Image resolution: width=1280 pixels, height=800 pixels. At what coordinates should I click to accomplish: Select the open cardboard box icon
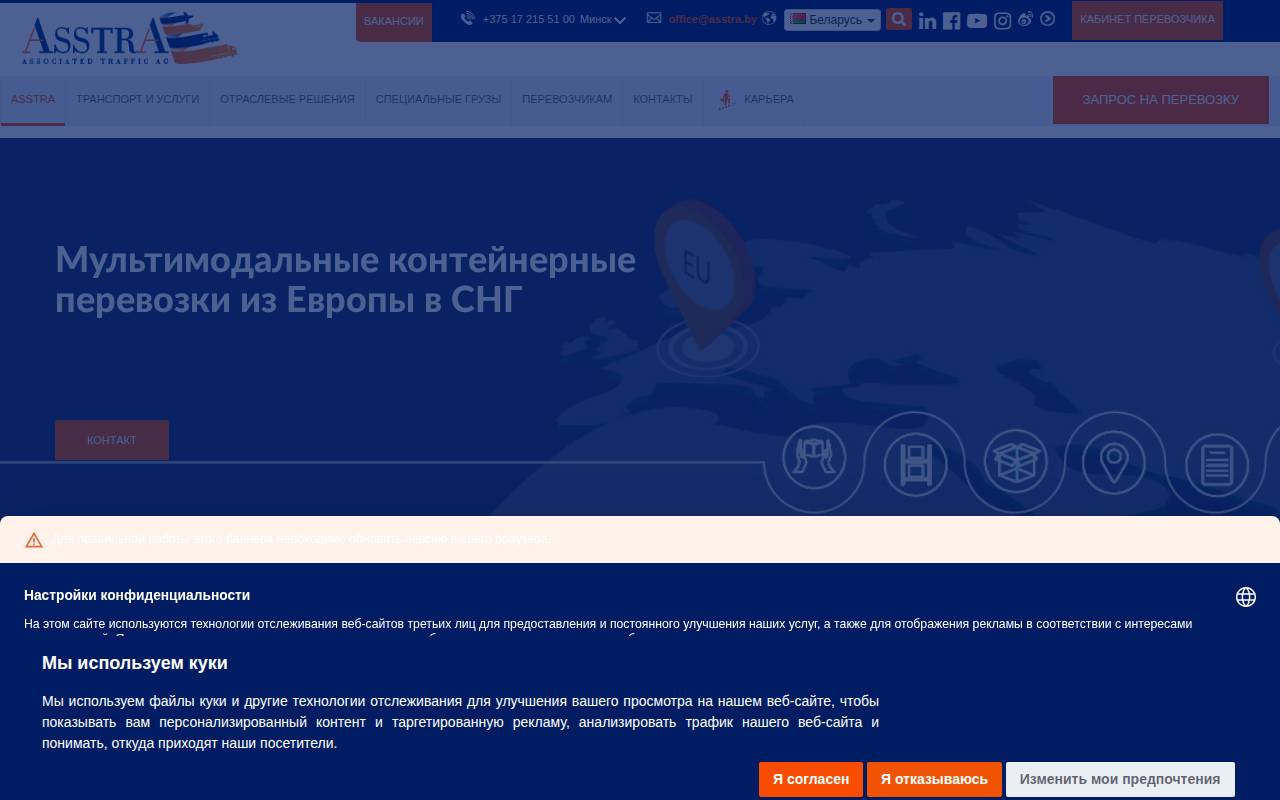pyautogui.click(x=1015, y=460)
